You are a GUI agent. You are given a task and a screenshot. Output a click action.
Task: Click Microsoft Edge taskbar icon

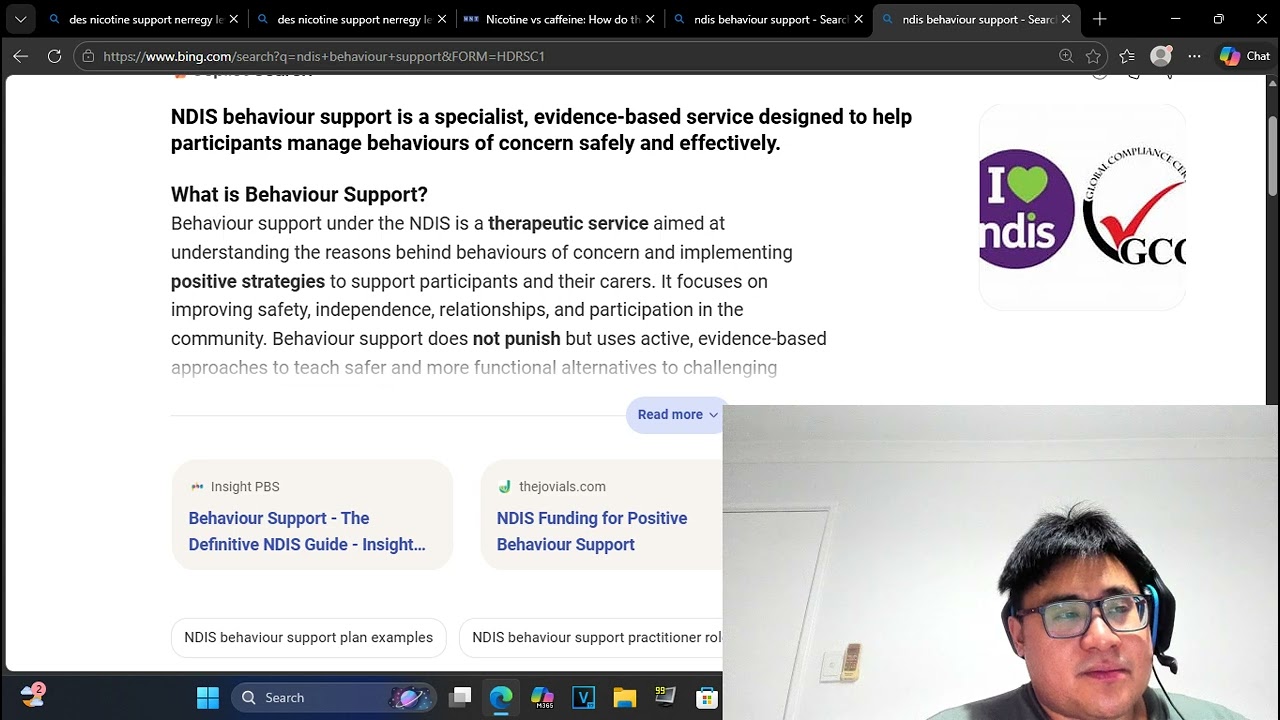[x=501, y=697]
